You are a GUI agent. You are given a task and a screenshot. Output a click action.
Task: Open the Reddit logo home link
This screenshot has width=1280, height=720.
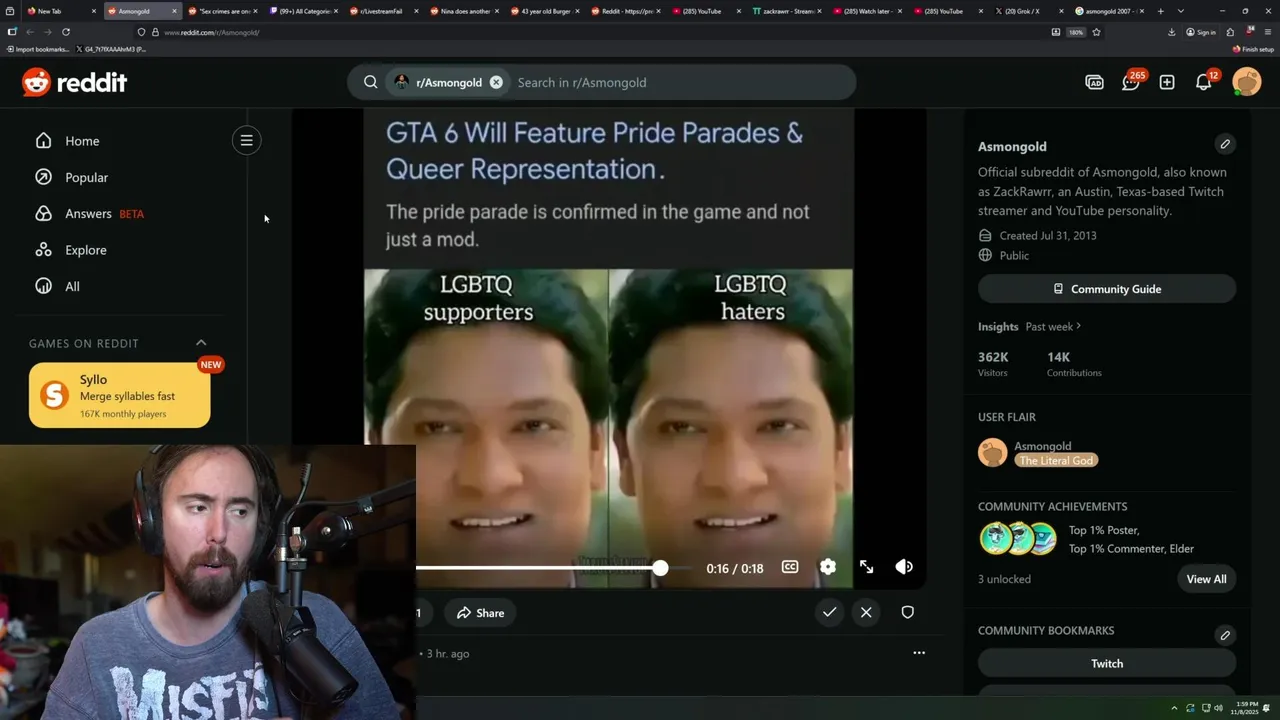click(74, 82)
